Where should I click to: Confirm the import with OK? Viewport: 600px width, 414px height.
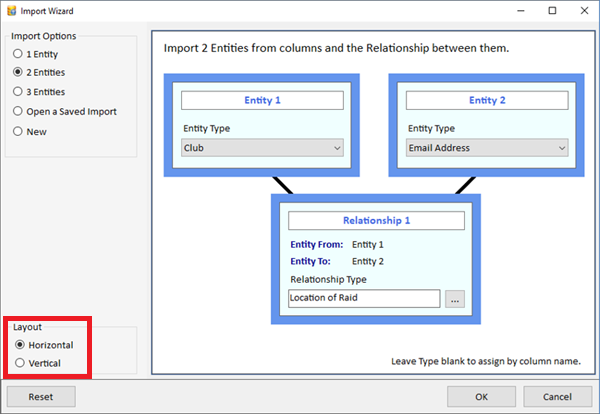481,397
